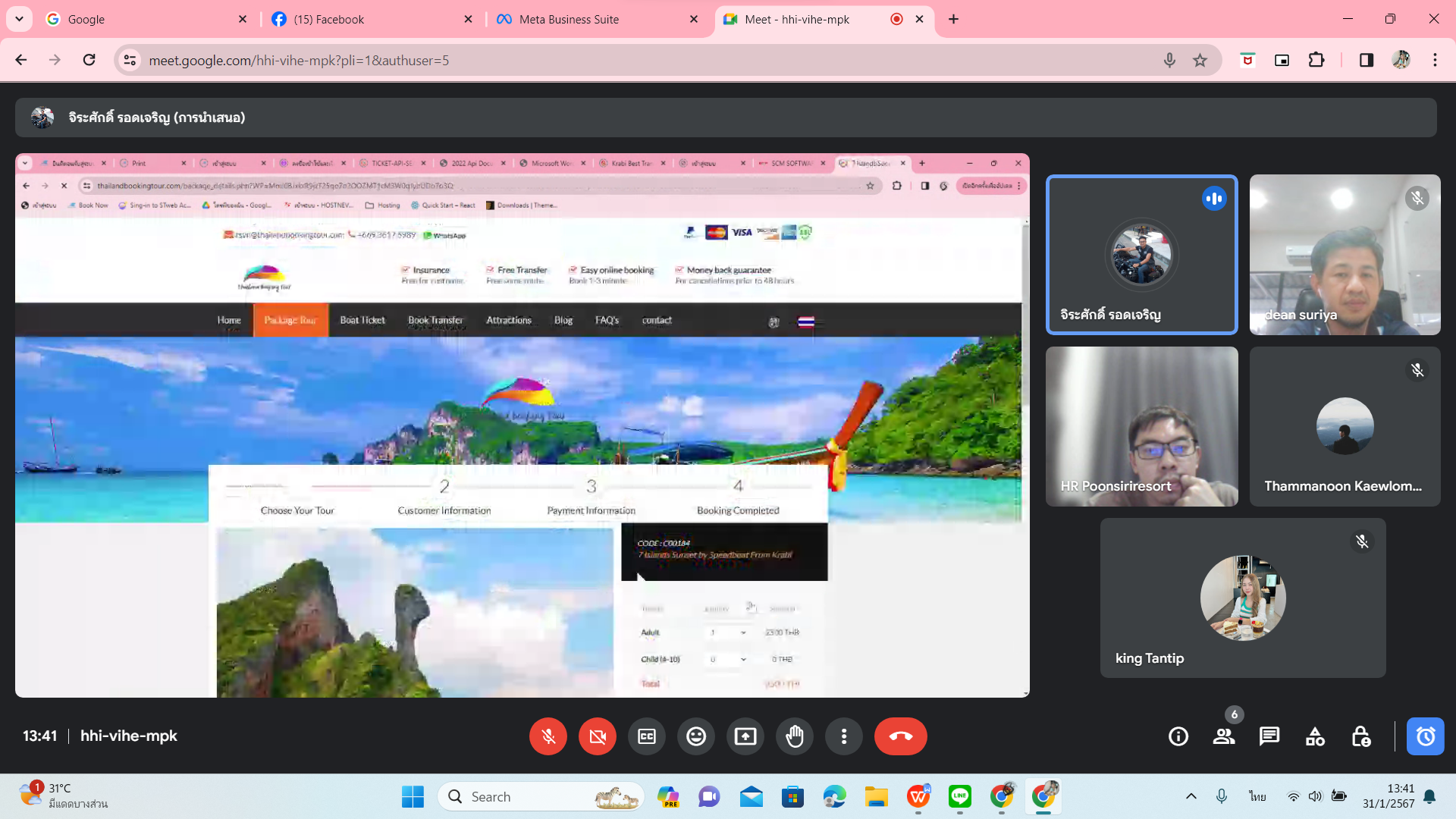This screenshot has height=819, width=1456.
Task: Turn on your camera
Action: 598,736
